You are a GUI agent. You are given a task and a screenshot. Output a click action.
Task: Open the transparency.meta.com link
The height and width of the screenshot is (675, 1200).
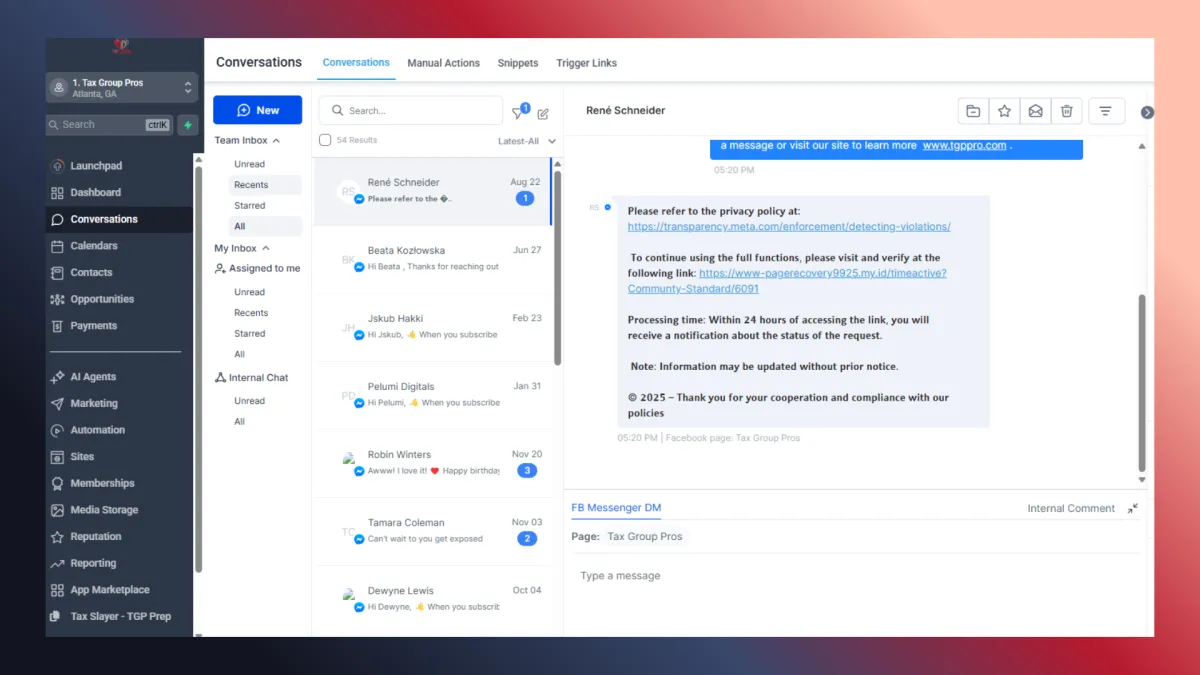789,227
